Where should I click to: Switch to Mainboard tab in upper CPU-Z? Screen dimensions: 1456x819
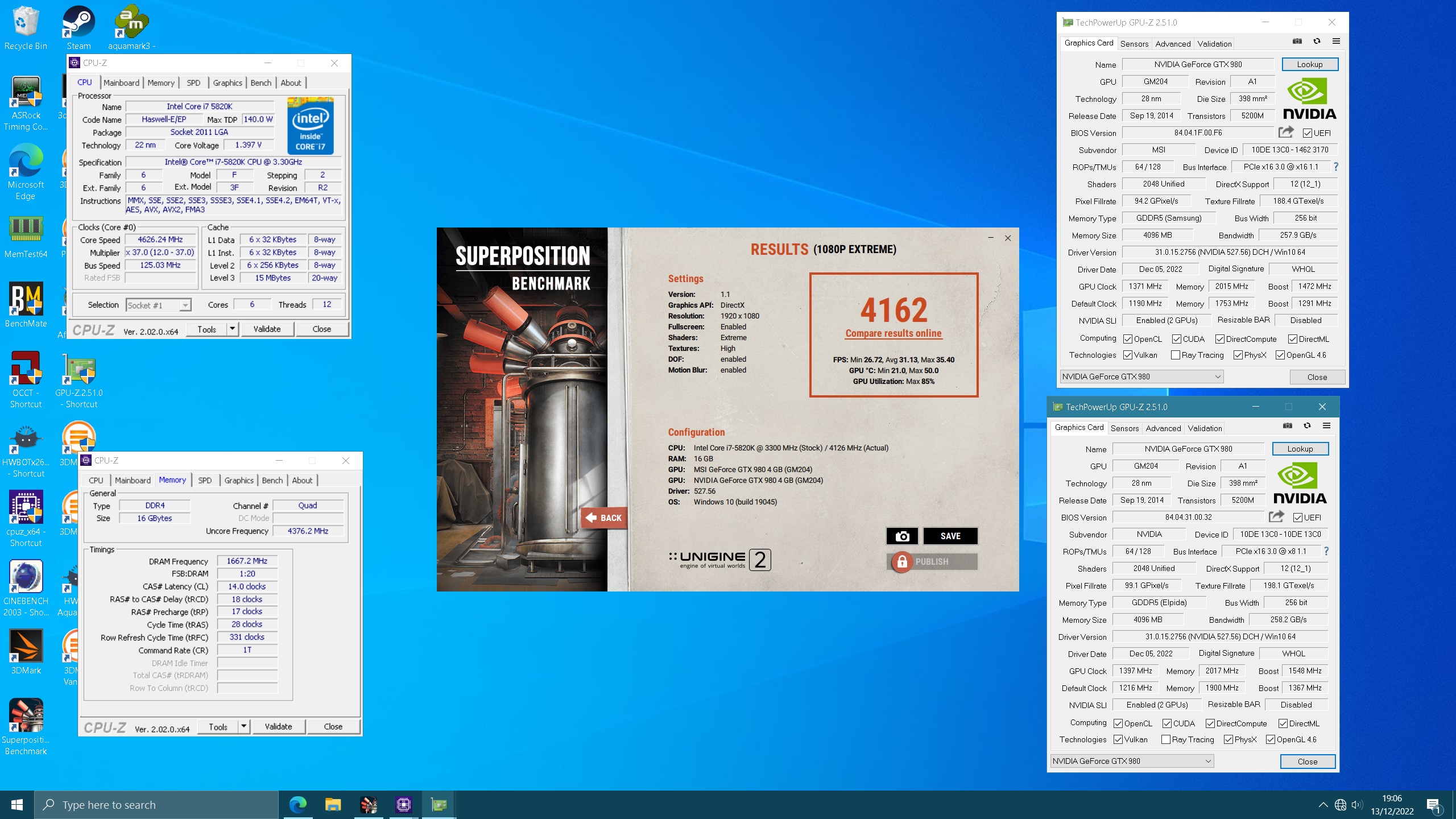click(121, 82)
